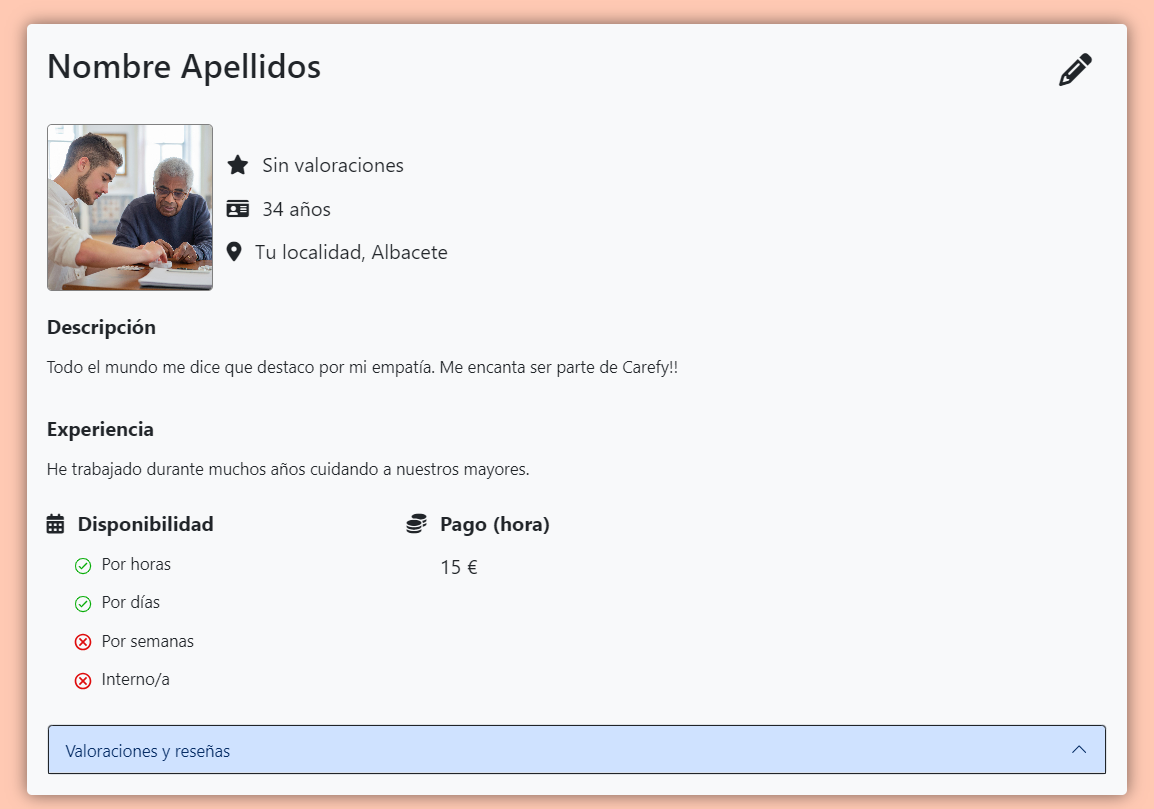Select the Experiencia section heading

(100, 429)
